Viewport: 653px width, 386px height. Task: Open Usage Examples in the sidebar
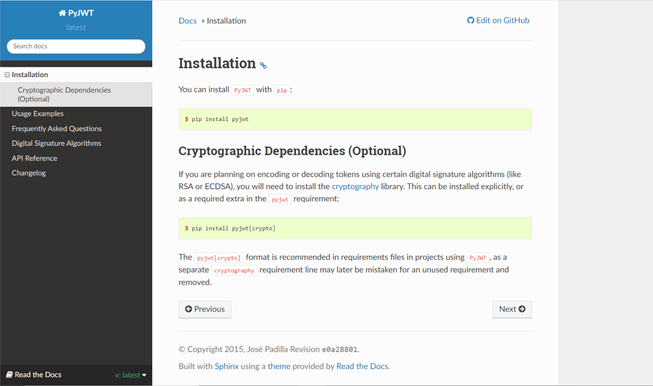[37, 114]
